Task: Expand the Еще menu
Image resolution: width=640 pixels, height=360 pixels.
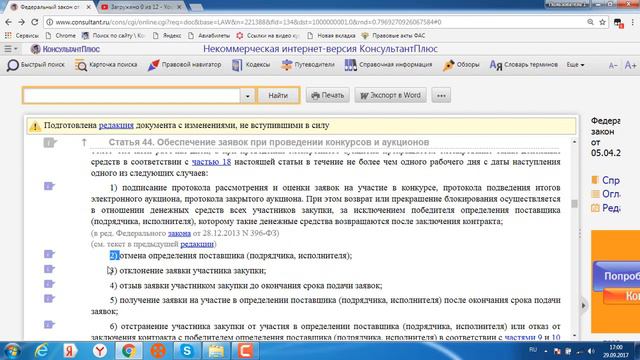Action: click(575, 65)
